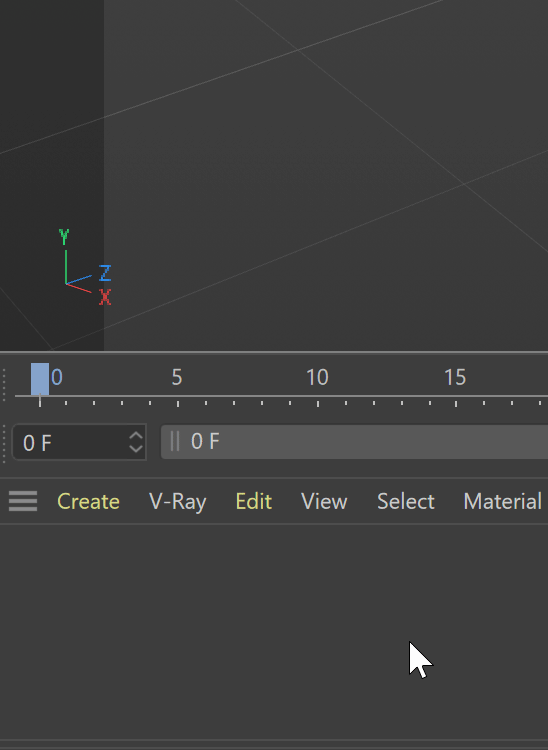The image size is (548, 750).
Task: Select the blue playhead at frame 0
Action: 40,379
